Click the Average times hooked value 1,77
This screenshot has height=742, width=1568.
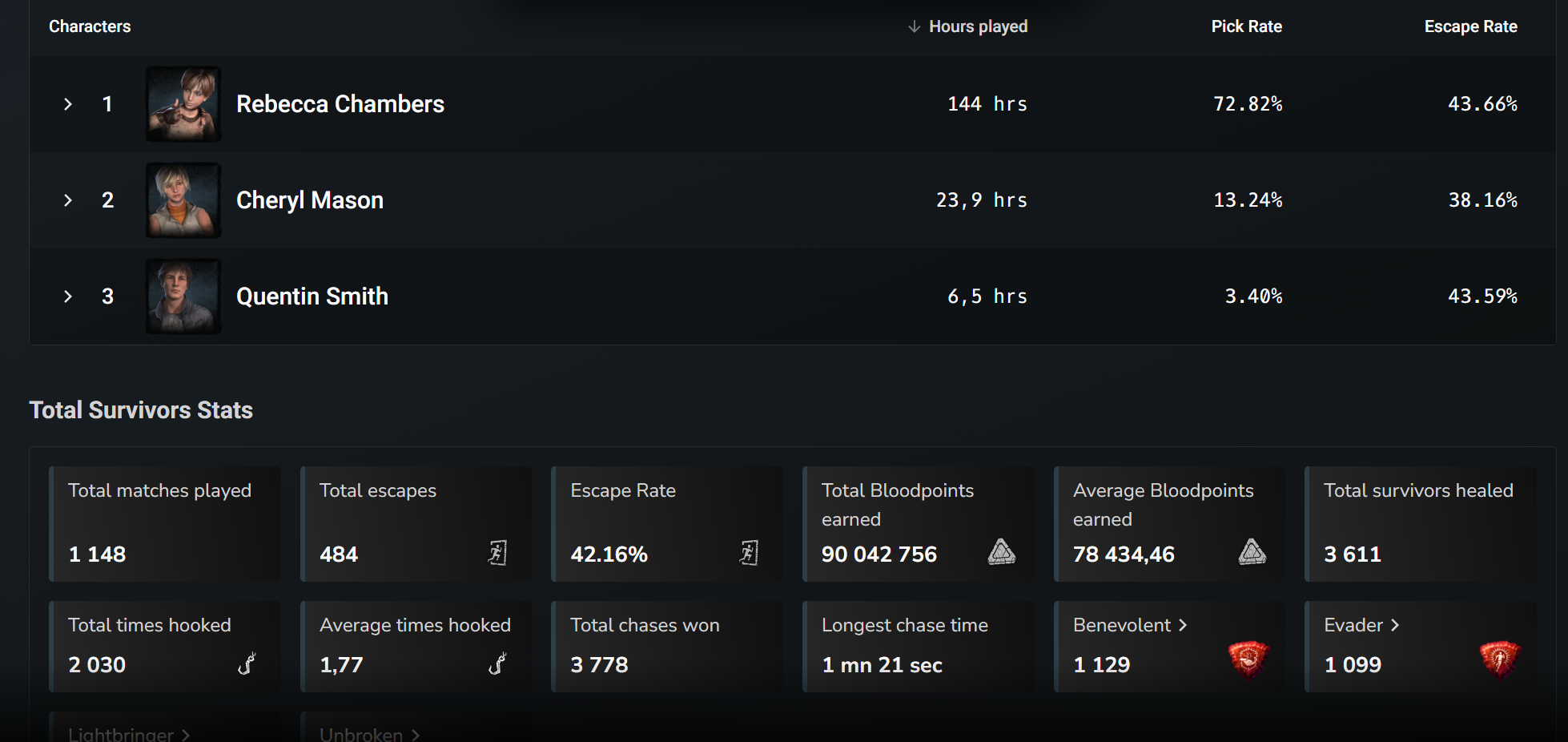[341, 665]
